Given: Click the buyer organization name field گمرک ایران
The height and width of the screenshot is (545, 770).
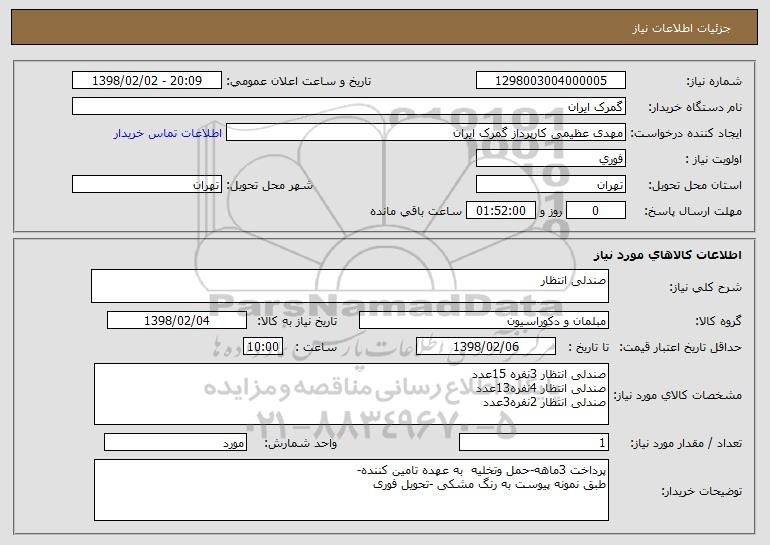Looking at the screenshot, I should pyautogui.click(x=349, y=106).
